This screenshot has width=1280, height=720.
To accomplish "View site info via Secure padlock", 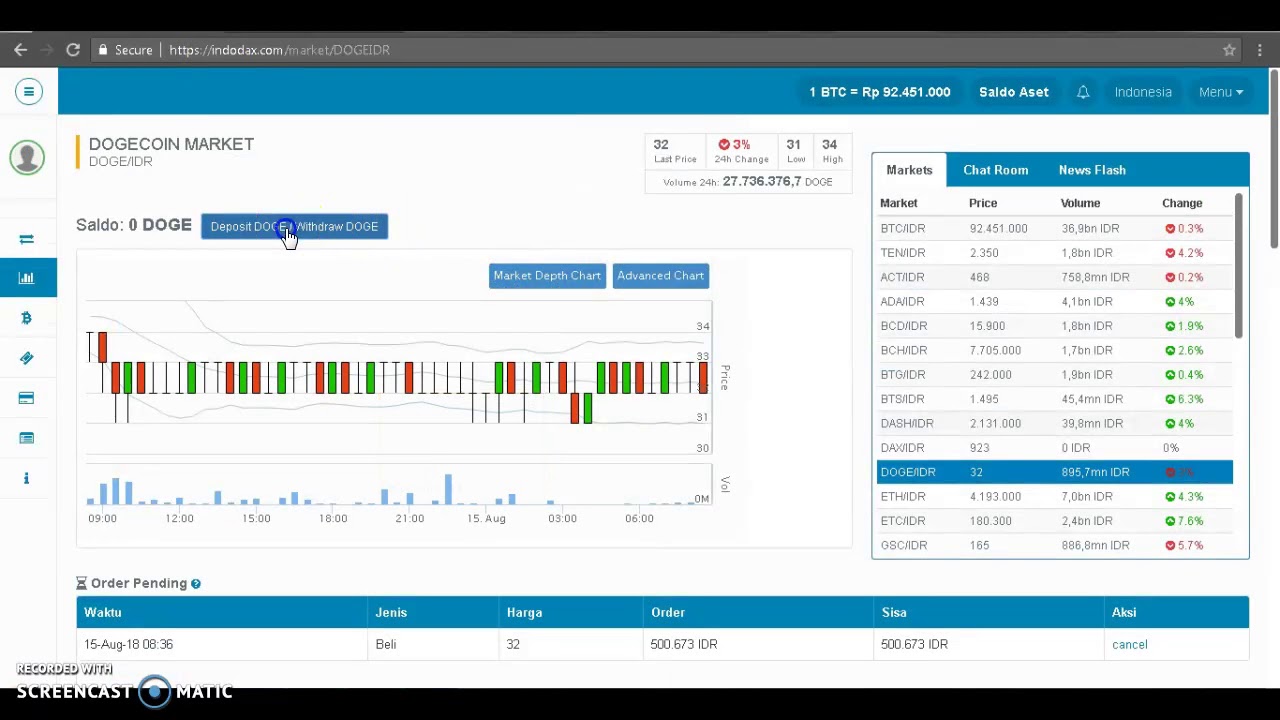I will coord(125,50).
